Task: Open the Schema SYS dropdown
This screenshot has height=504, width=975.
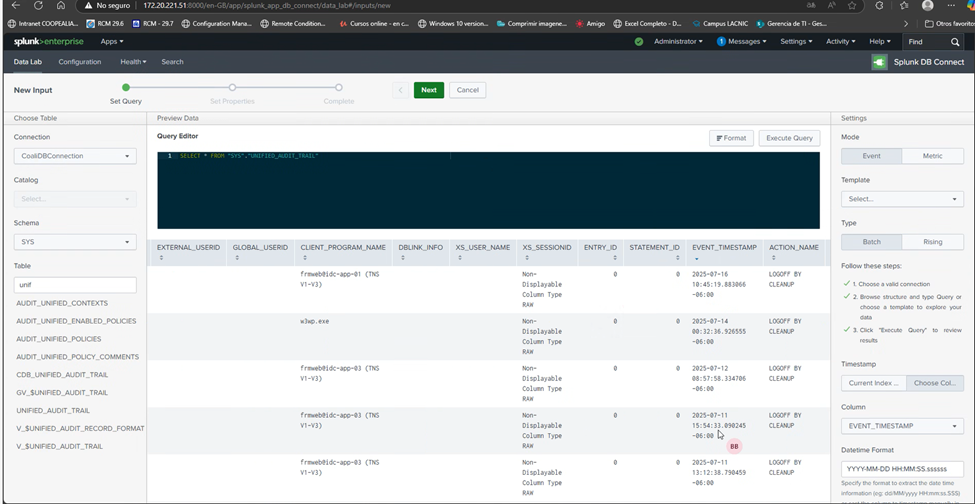Action: tap(75, 242)
